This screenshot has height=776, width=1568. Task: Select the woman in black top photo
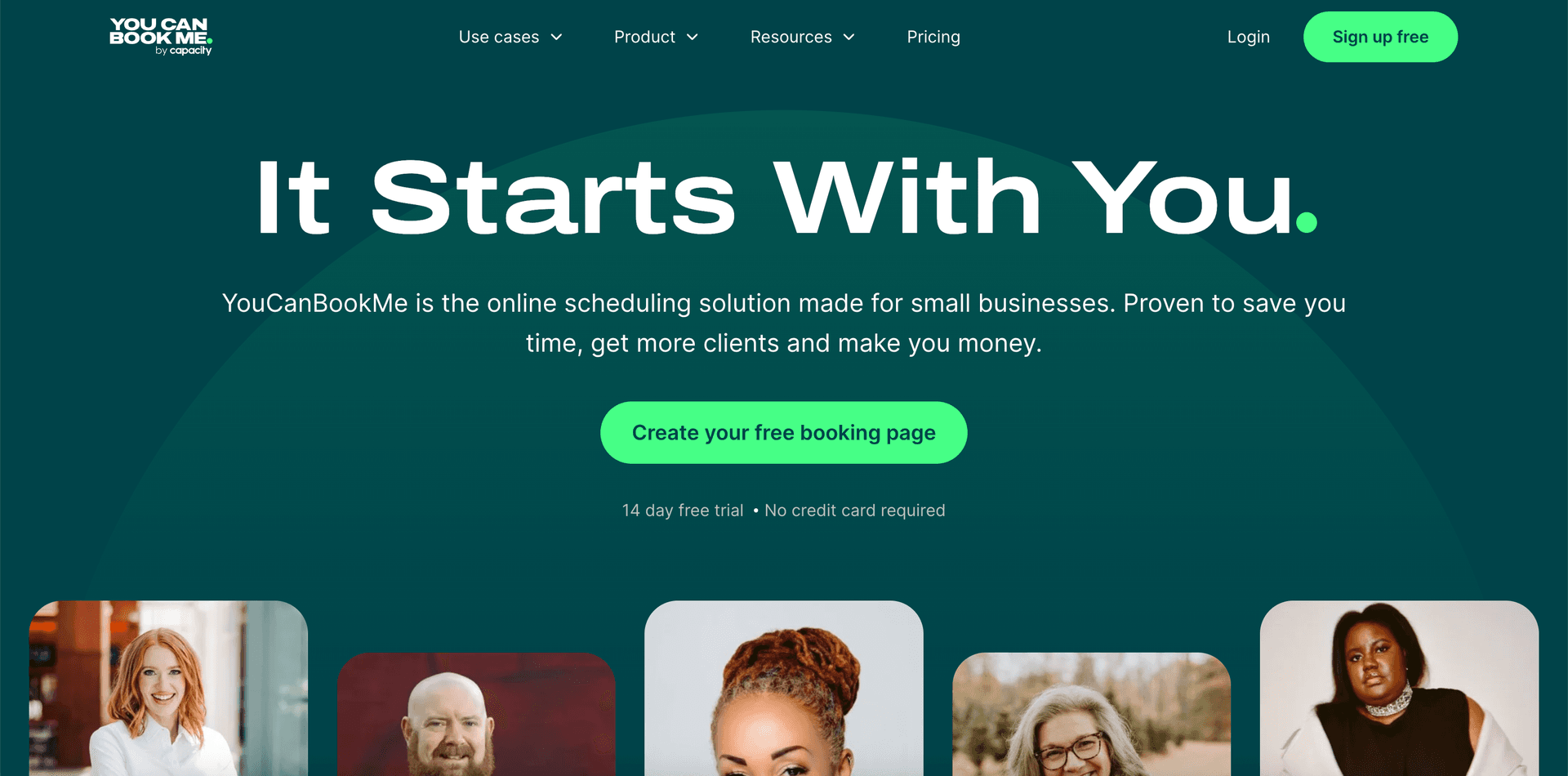1399,689
